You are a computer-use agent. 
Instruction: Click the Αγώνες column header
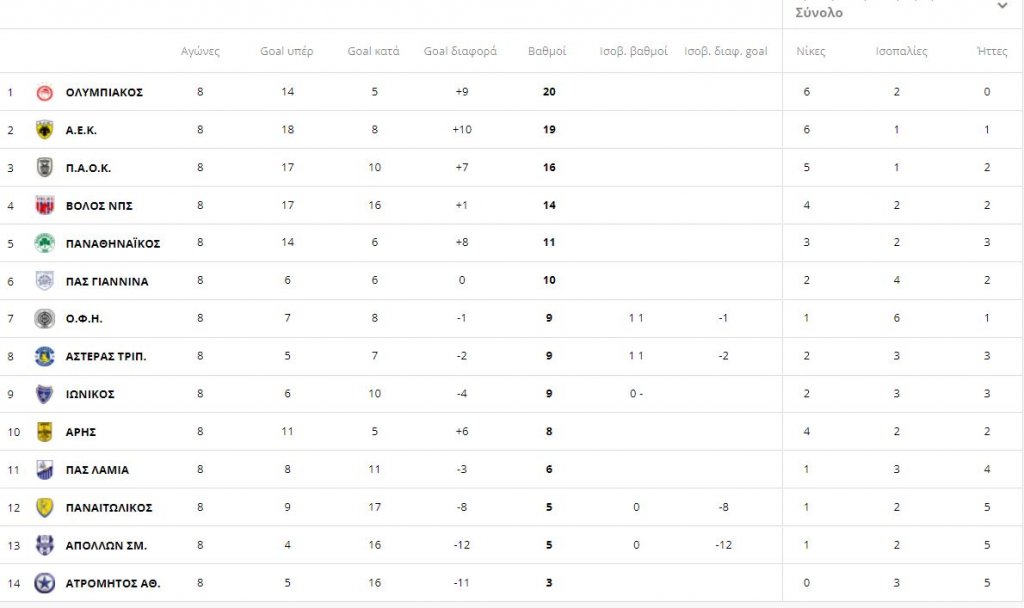(200, 51)
